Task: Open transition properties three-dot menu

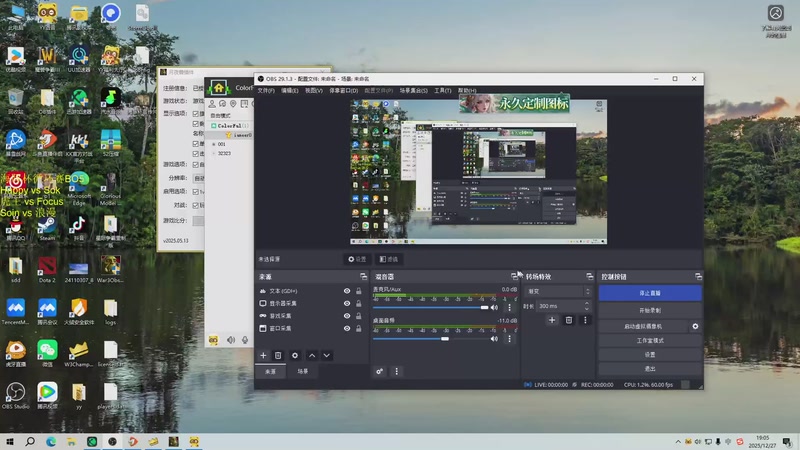Action: click(585, 320)
